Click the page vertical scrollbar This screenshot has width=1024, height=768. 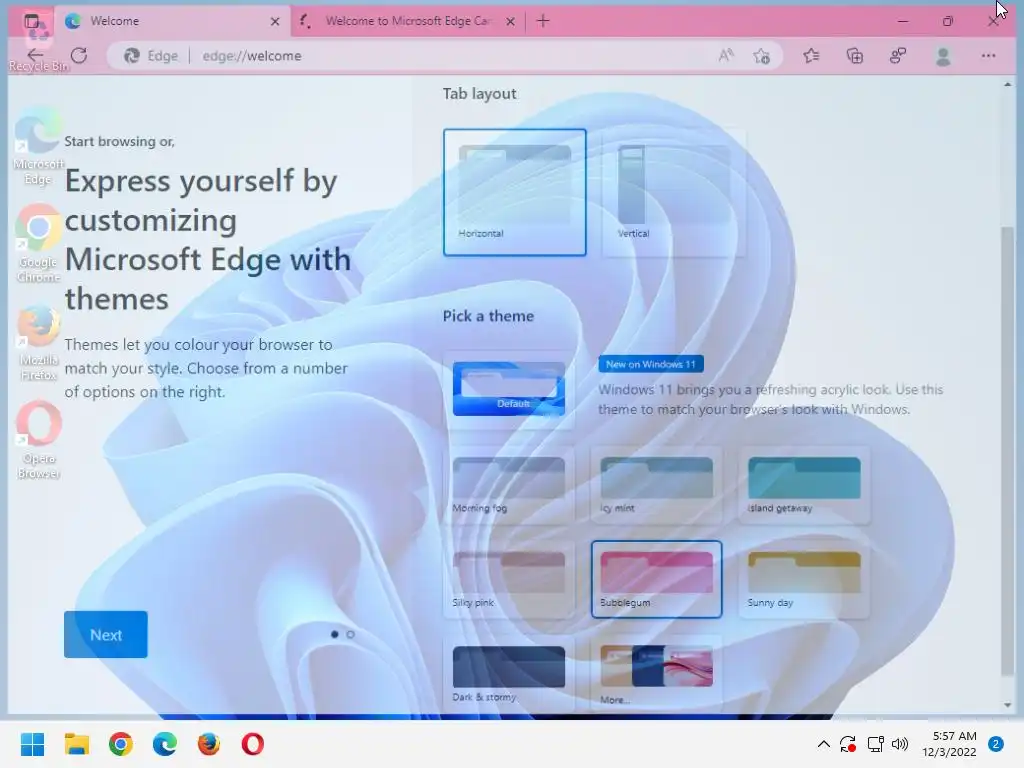1008,451
